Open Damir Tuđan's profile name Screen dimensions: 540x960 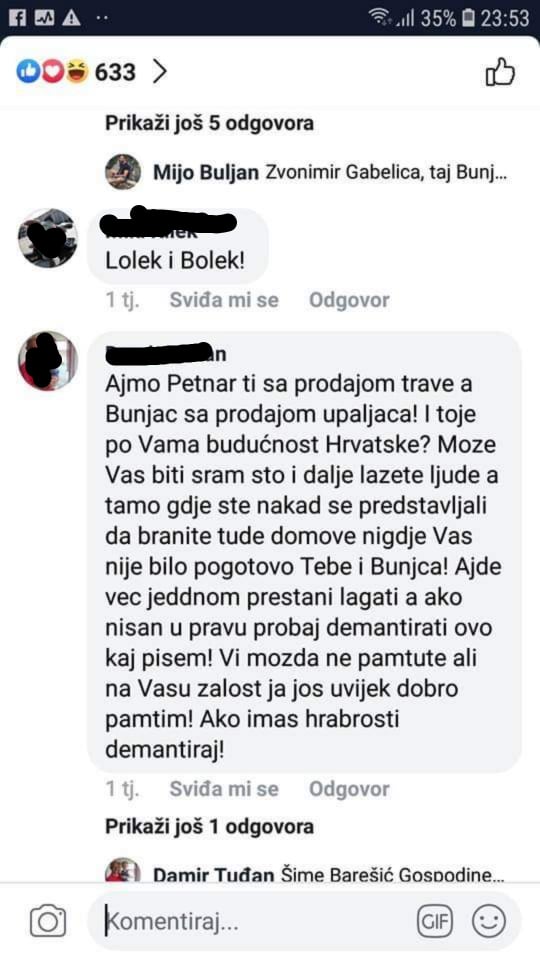click(213, 875)
